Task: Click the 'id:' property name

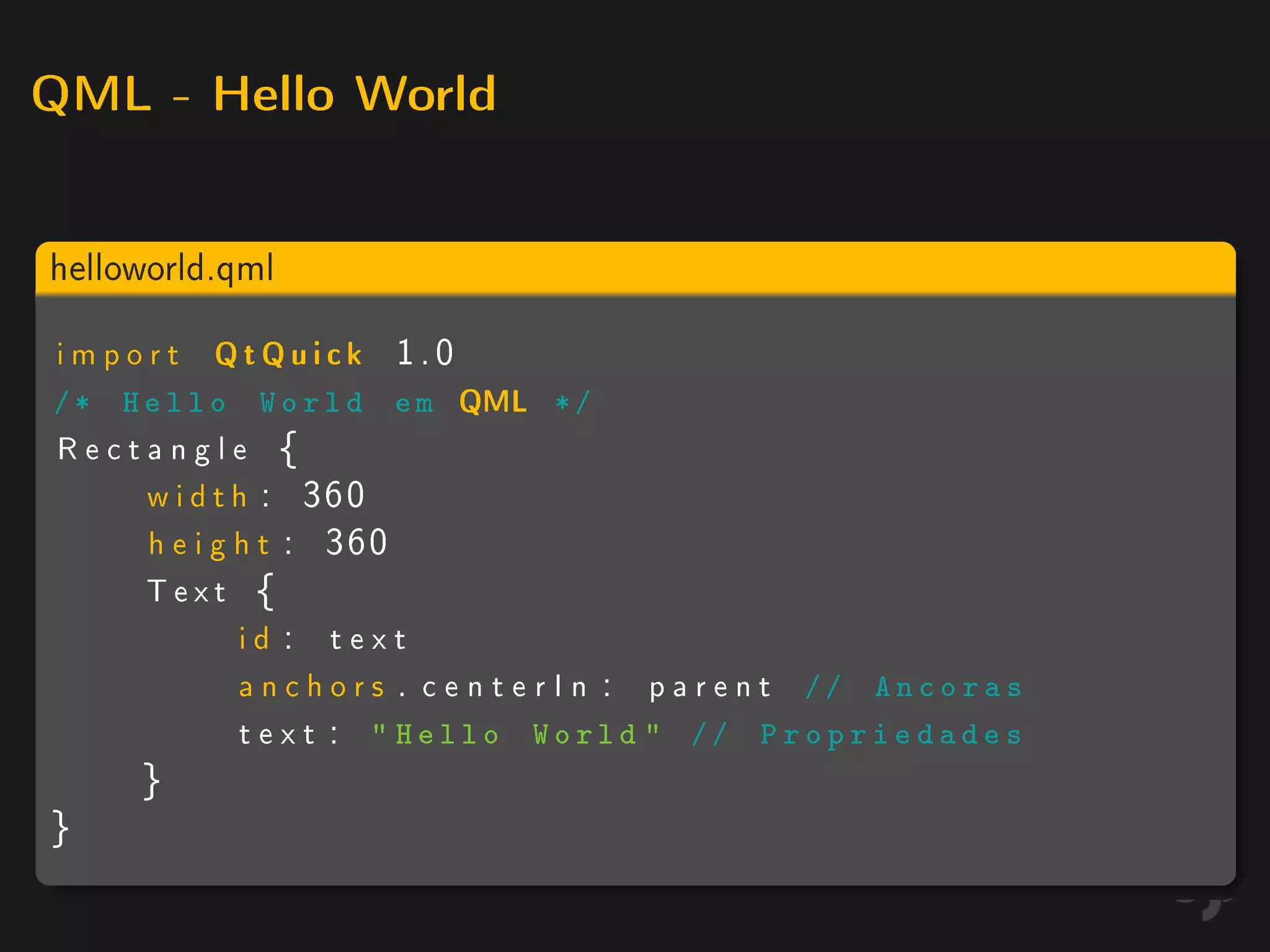Action: (x=265, y=639)
